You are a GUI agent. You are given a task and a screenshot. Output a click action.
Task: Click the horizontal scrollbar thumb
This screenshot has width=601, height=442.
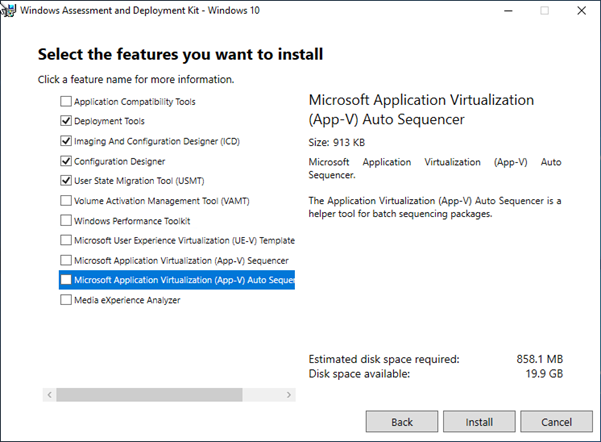(x=149, y=394)
